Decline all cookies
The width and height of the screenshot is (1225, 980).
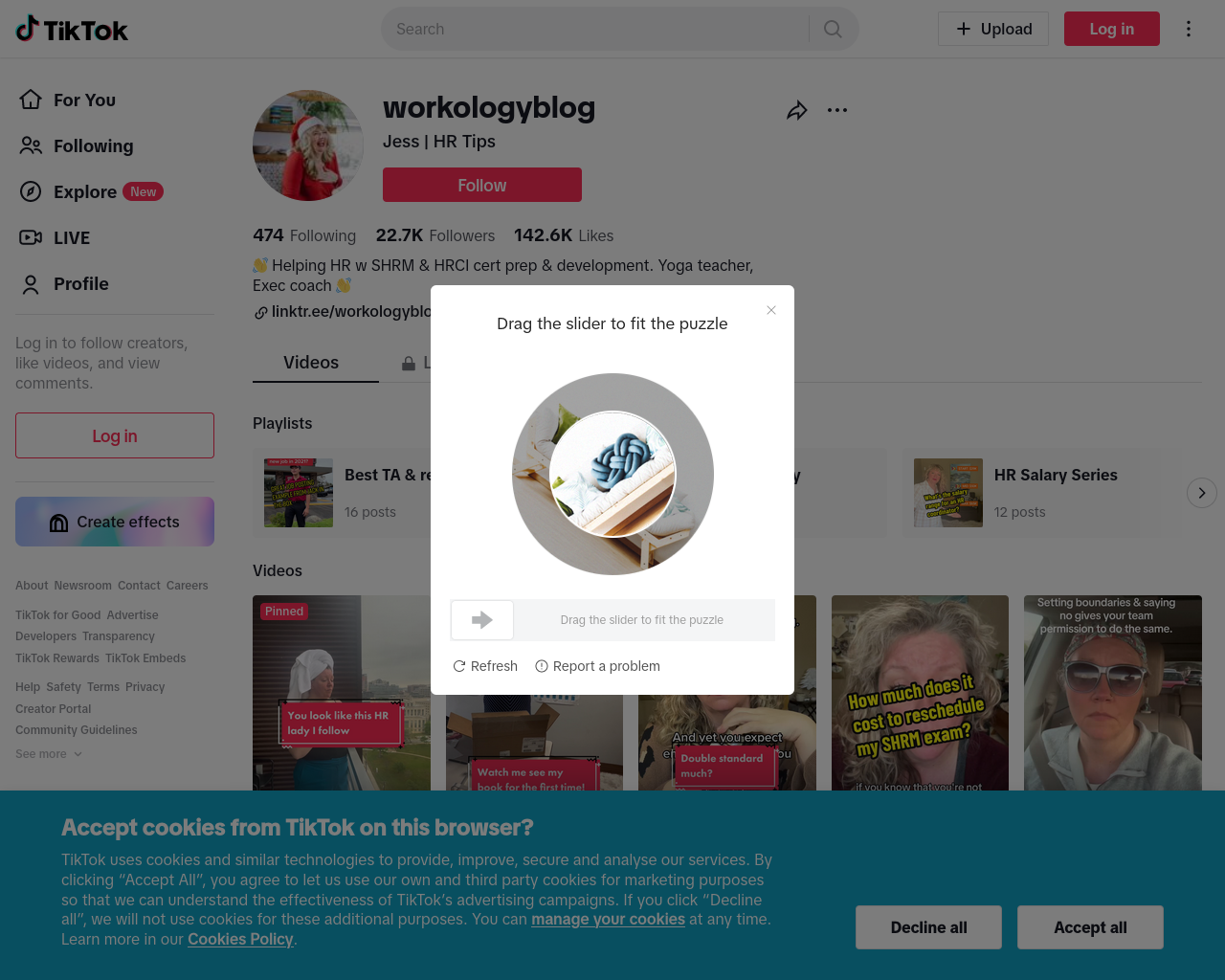pyautogui.click(x=928, y=927)
